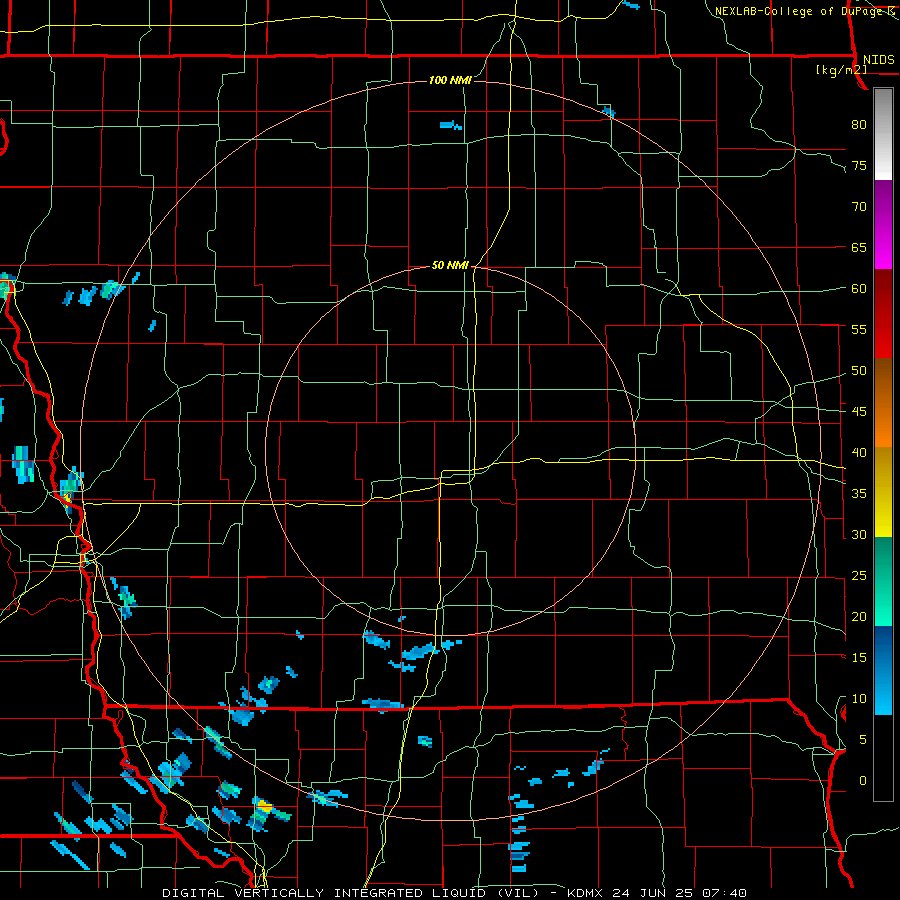Click the 0 value on the color scale
Screen dimensions: 900x900
pyautogui.click(x=863, y=781)
